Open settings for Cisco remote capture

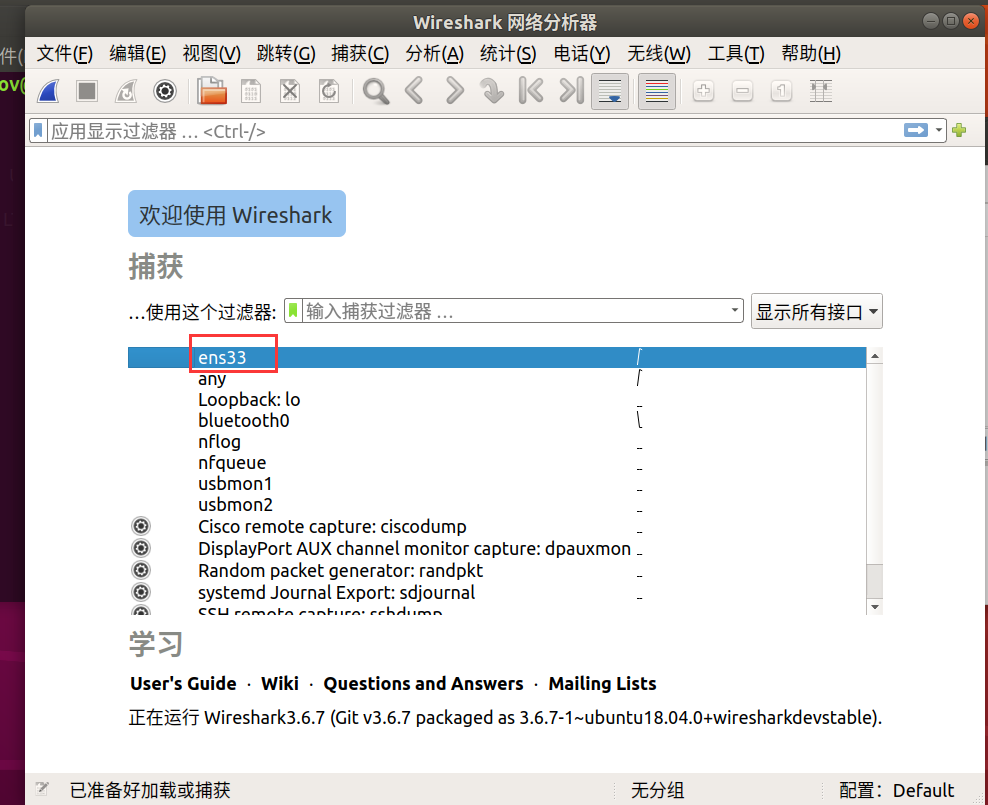point(141,526)
